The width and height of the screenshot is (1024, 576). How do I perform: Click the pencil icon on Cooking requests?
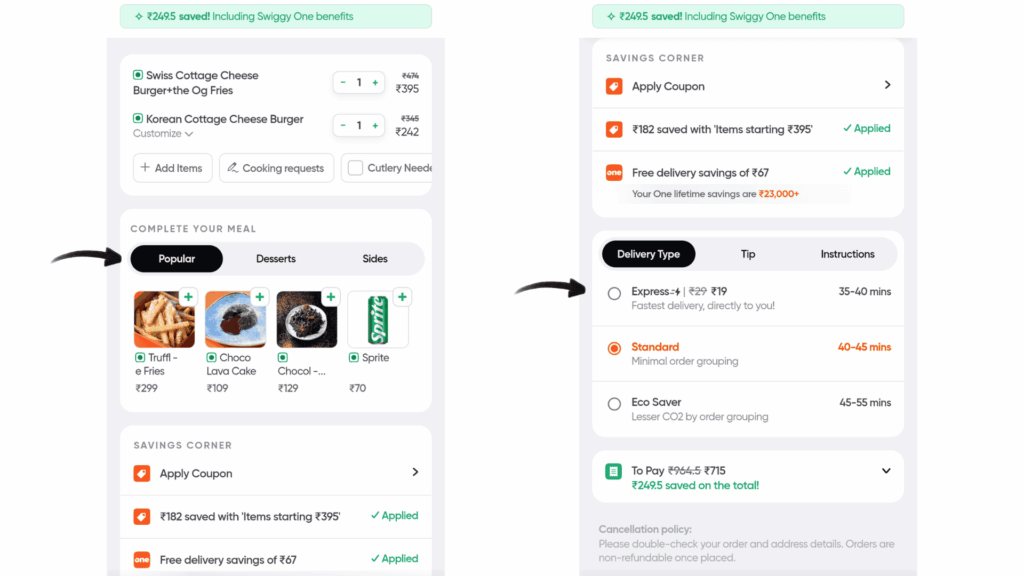[x=231, y=168]
